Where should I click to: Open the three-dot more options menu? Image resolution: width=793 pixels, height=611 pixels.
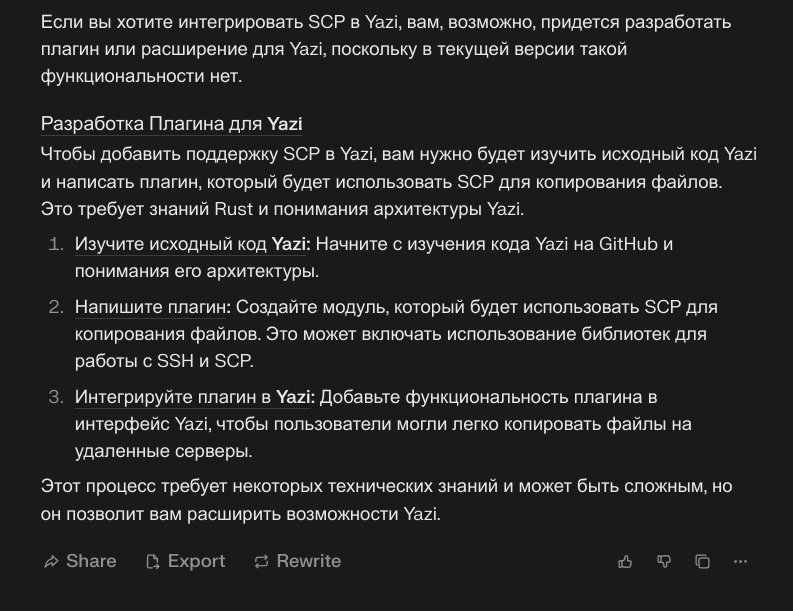[740, 562]
